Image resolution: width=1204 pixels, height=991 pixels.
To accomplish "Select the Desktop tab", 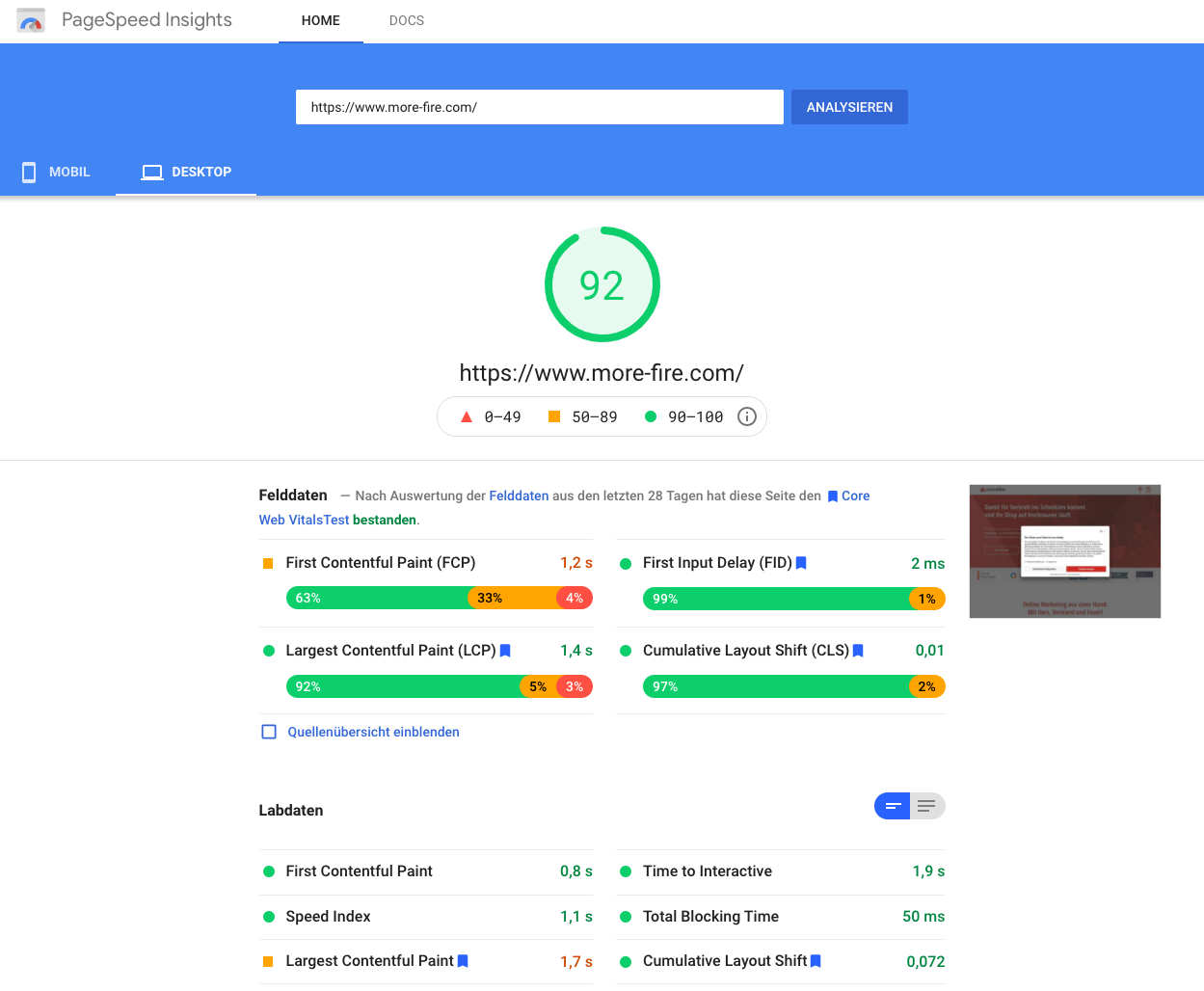I will [186, 172].
